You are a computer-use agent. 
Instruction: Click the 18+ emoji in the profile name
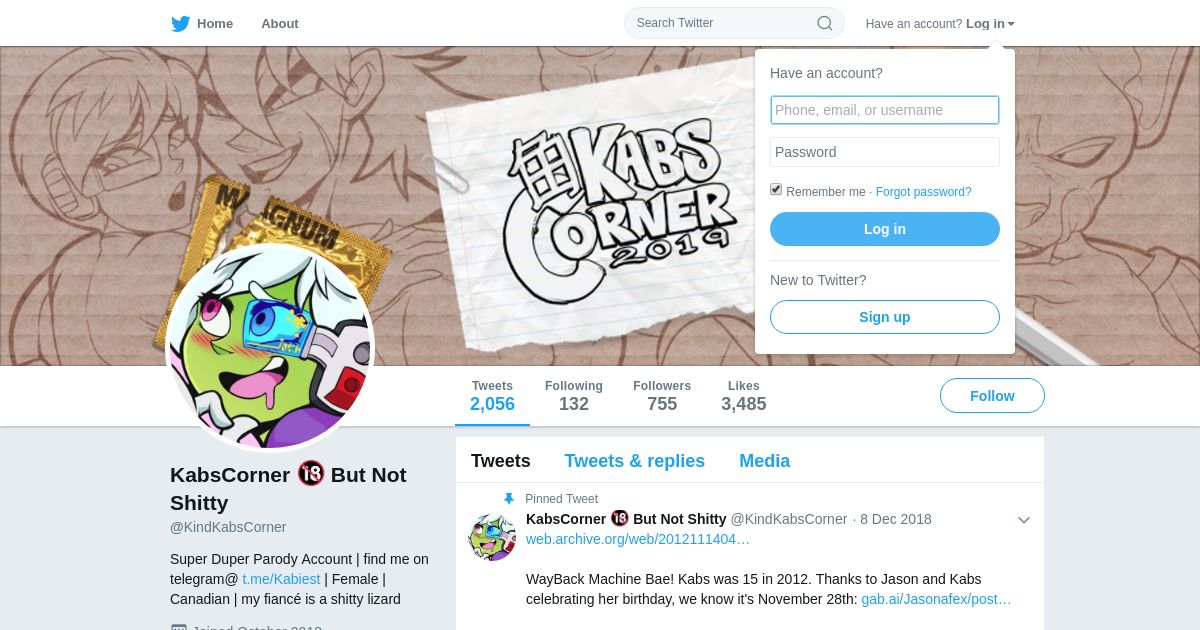coord(311,474)
